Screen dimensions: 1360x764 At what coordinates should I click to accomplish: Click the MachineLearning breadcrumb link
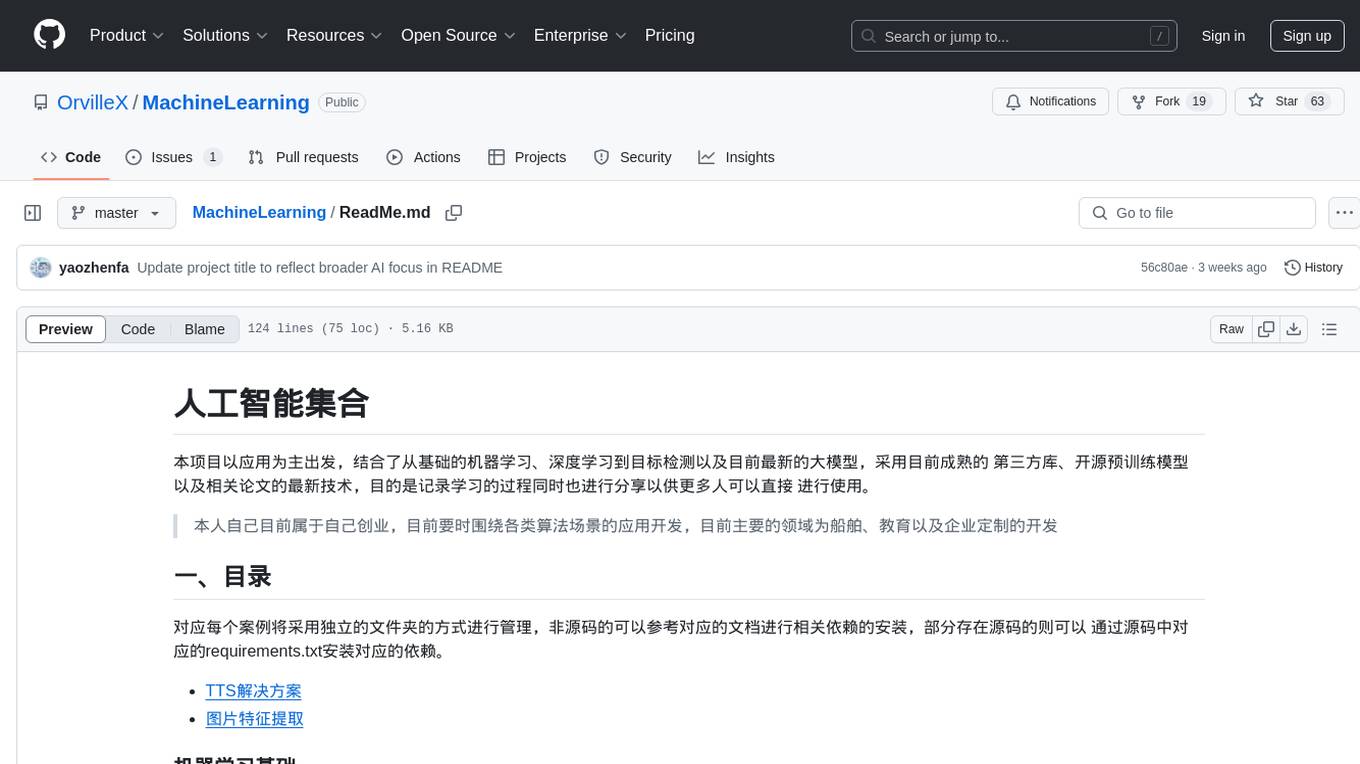pyautogui.click(x=259, y=212)
